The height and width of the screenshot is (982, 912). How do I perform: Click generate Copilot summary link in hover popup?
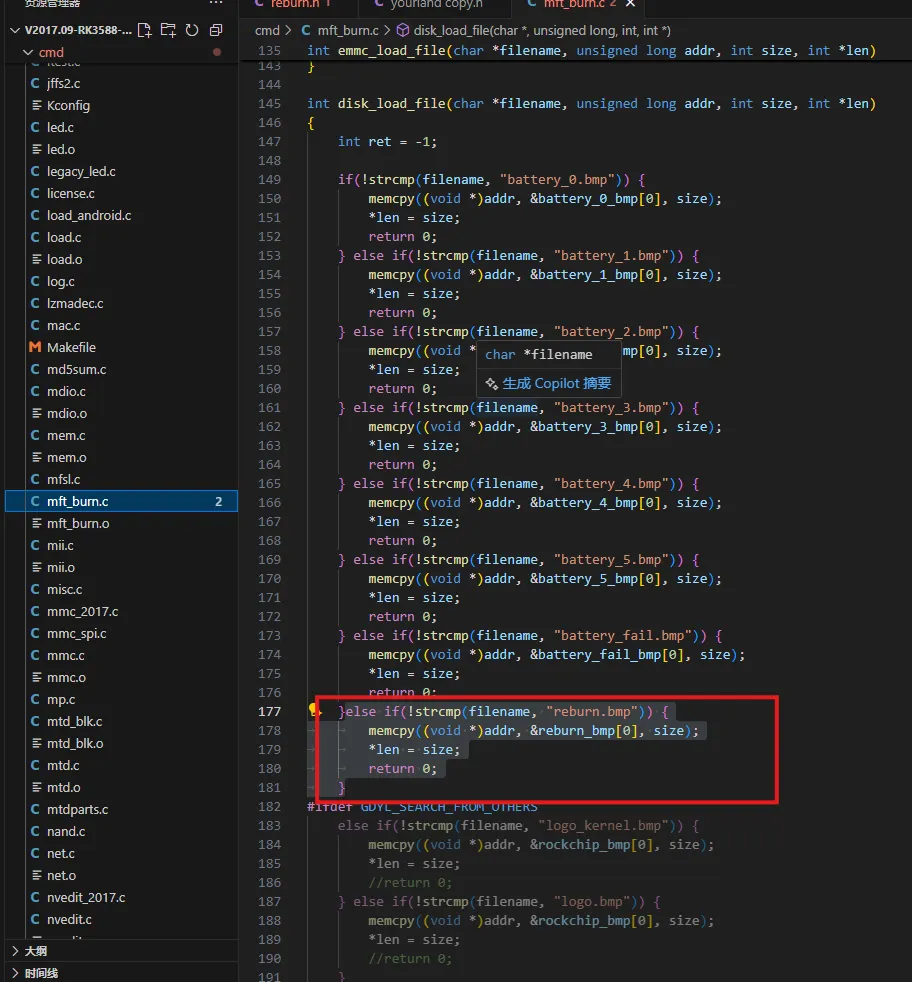pos(556,383)
